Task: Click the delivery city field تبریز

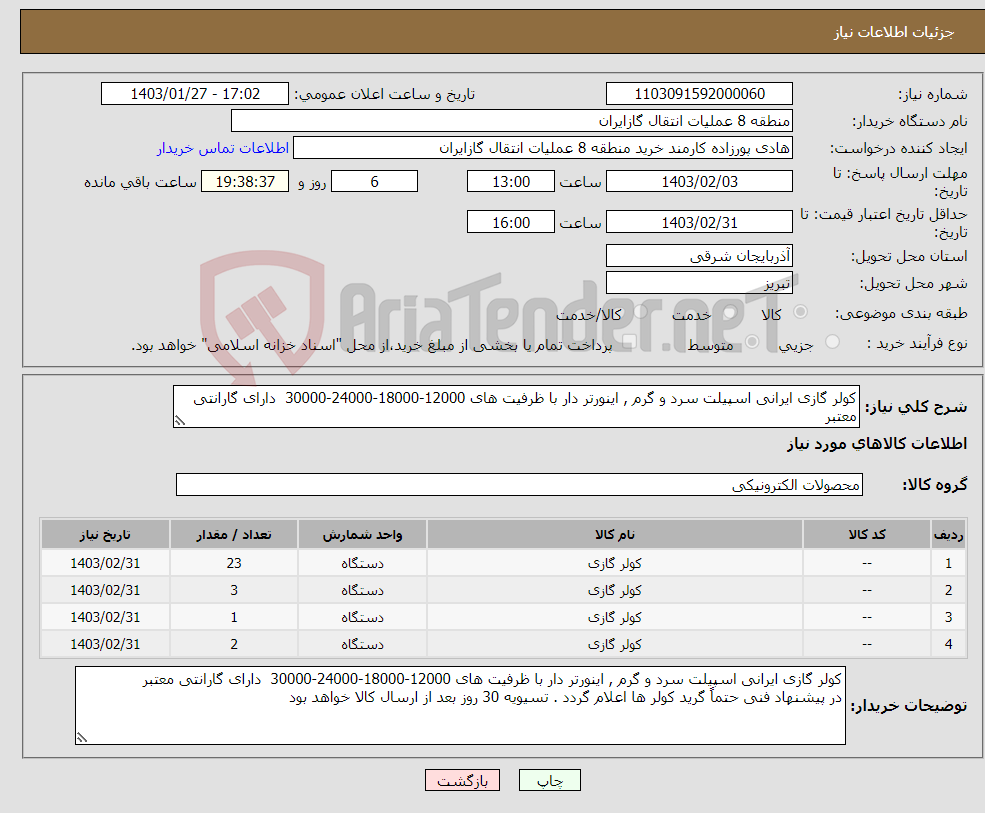Action: tap(699, 283)
